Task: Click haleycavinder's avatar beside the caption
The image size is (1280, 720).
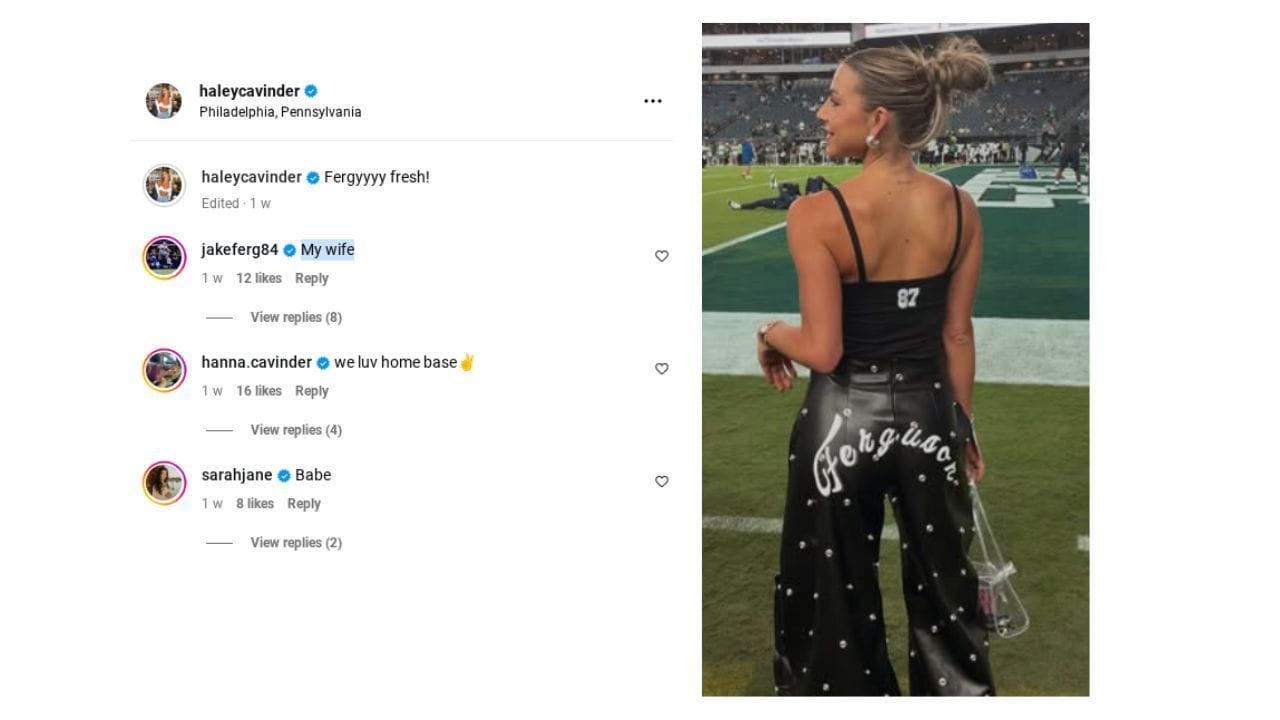Action: [x=164, y=186]
